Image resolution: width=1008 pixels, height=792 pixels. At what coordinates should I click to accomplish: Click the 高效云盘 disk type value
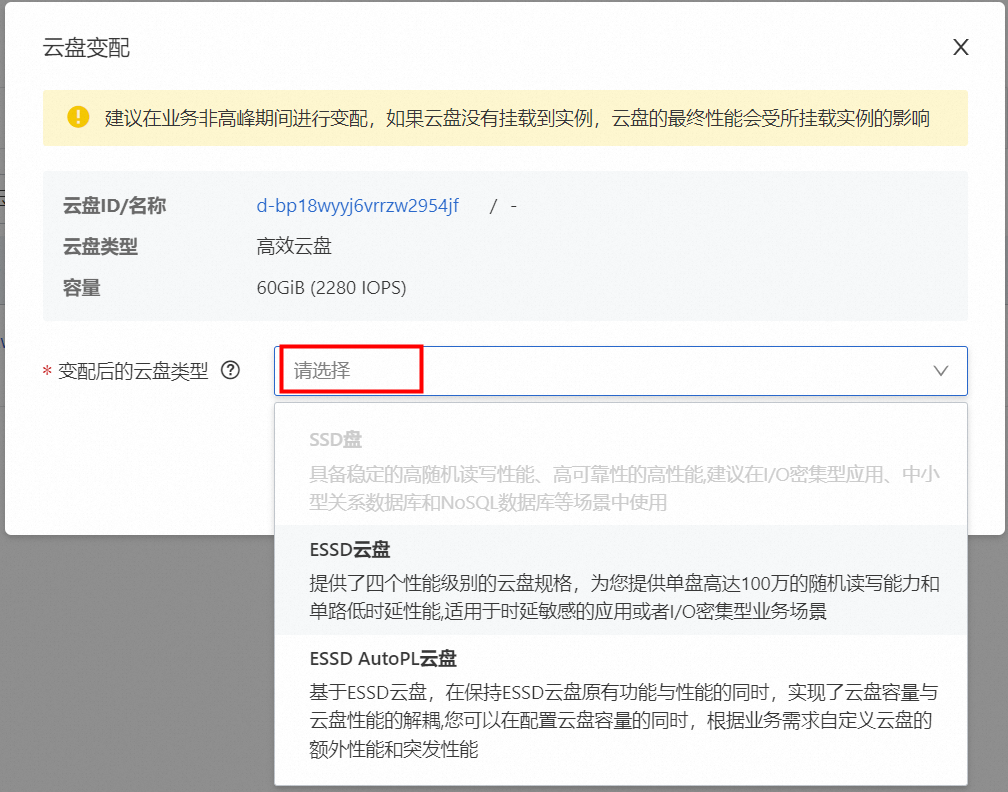pos(294,246)
